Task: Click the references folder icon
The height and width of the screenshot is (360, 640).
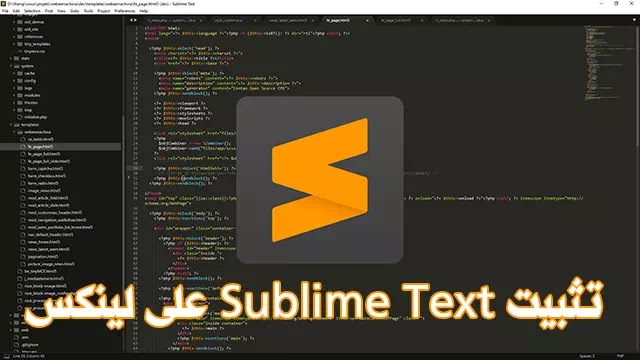Action: 20,37
